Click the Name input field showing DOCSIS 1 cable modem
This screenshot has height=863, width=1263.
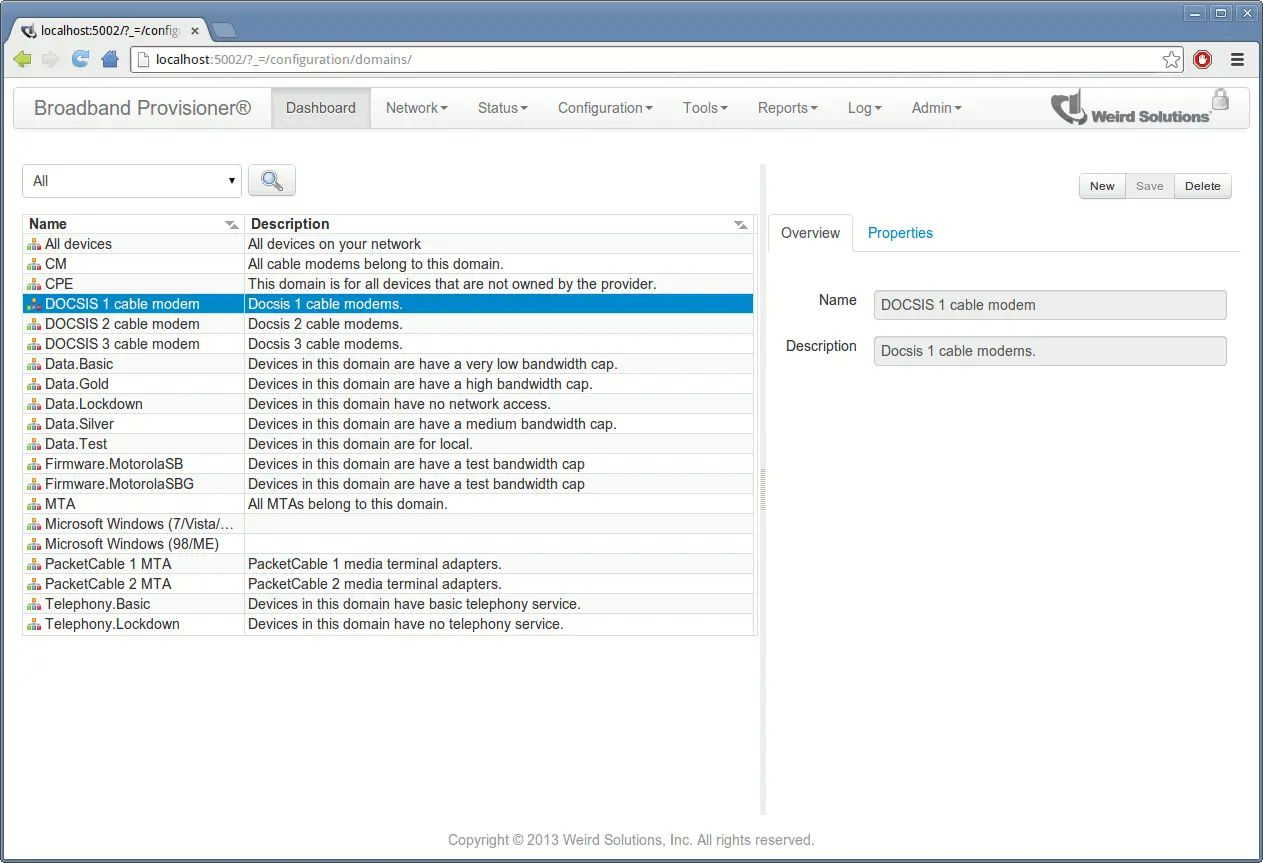[1049, 305]
